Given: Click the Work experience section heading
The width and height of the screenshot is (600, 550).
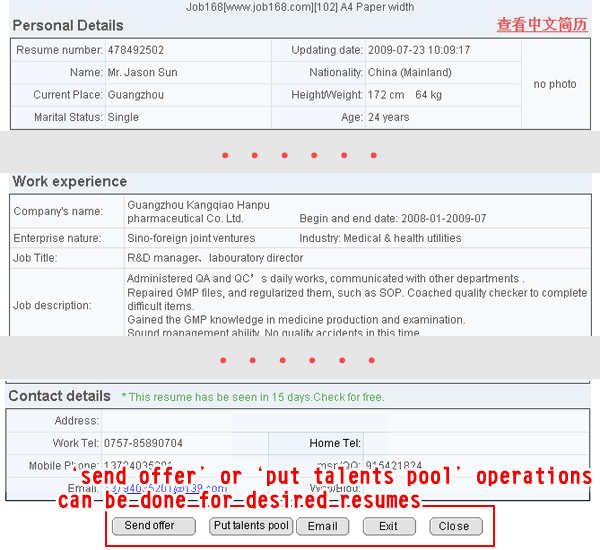Looking at the screenshot, I should pos(69,182).
